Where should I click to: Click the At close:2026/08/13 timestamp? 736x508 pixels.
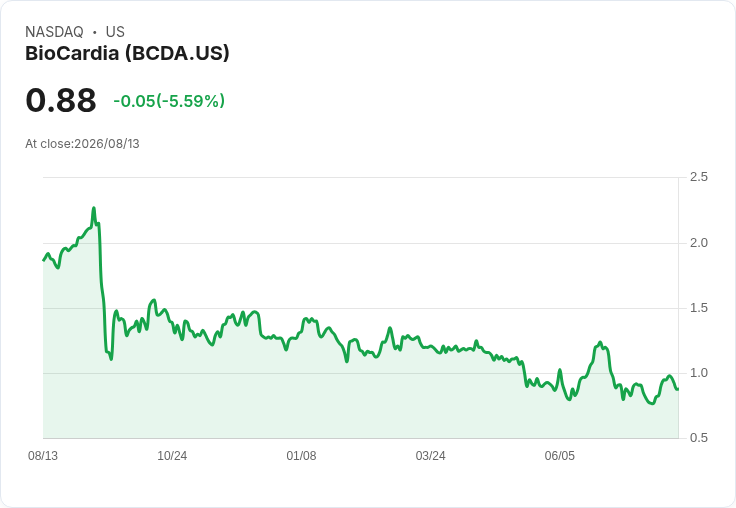tap(83, 144)
